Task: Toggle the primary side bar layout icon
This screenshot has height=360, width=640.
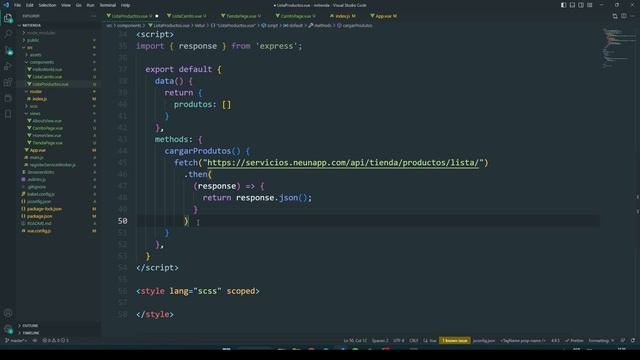Action: (x=563, y=5)
